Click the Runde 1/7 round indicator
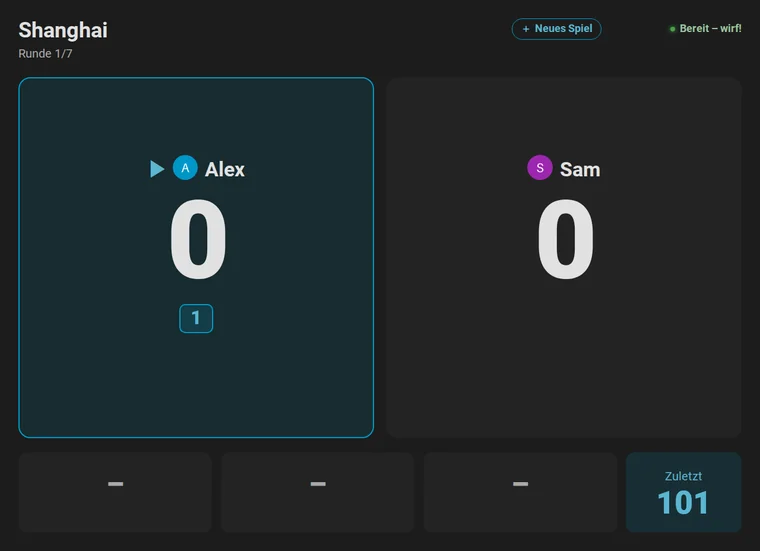This screenshot has width=760, height=551. (x=46, y=54)
